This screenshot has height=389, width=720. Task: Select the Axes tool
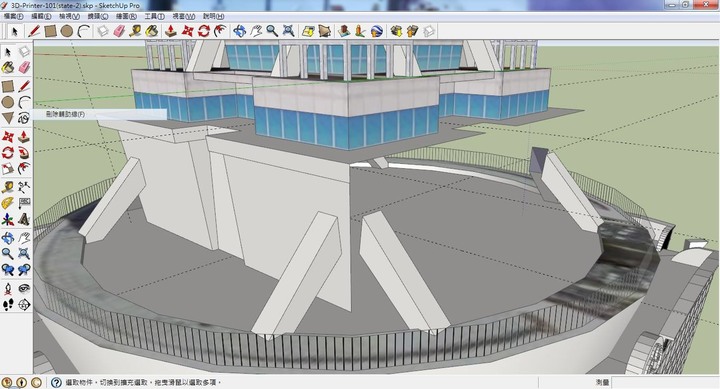coord(8,220)
